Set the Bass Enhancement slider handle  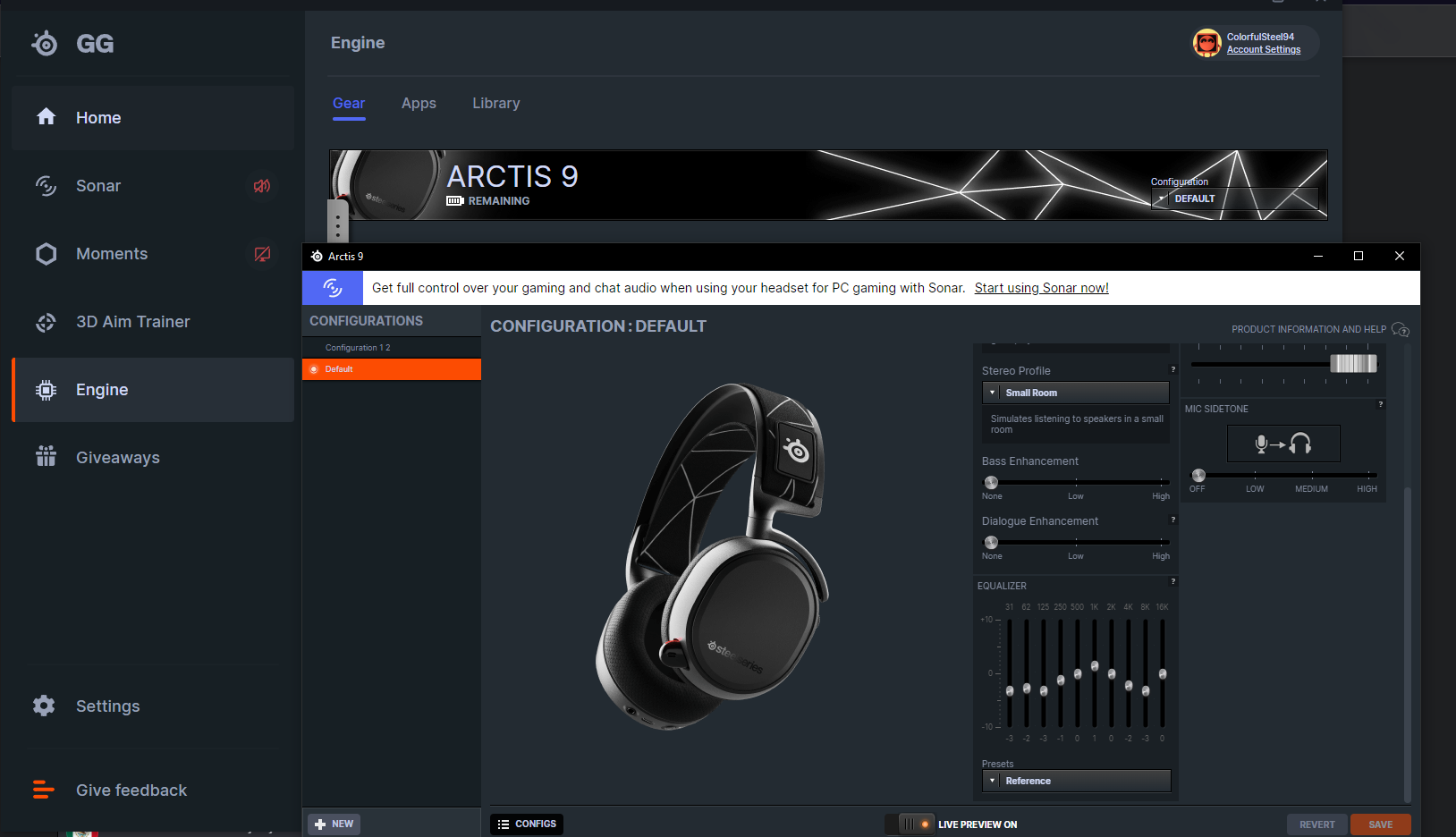tap(991, 483)
